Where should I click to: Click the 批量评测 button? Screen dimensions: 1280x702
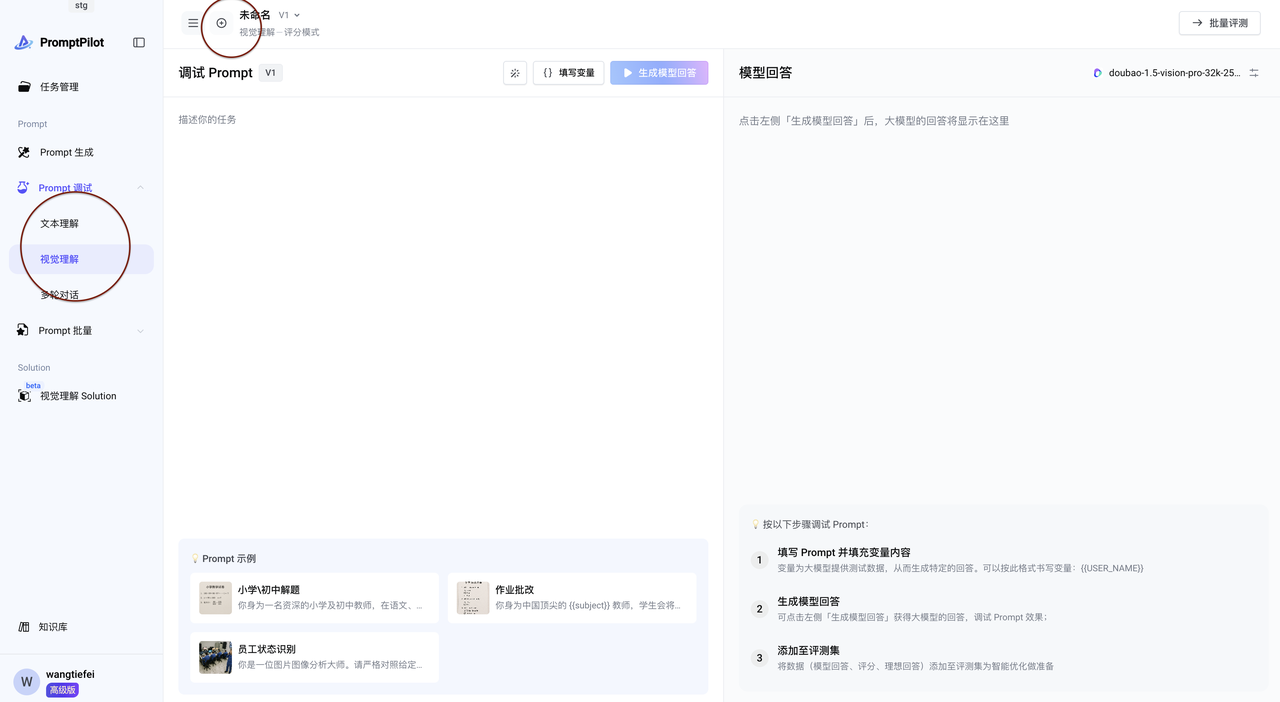point(1219,23)
